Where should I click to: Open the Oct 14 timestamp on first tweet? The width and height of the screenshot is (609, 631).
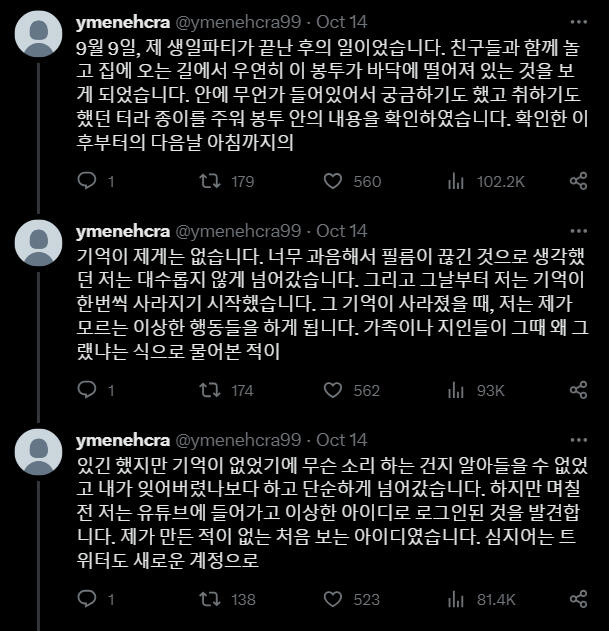coord(341,22)
